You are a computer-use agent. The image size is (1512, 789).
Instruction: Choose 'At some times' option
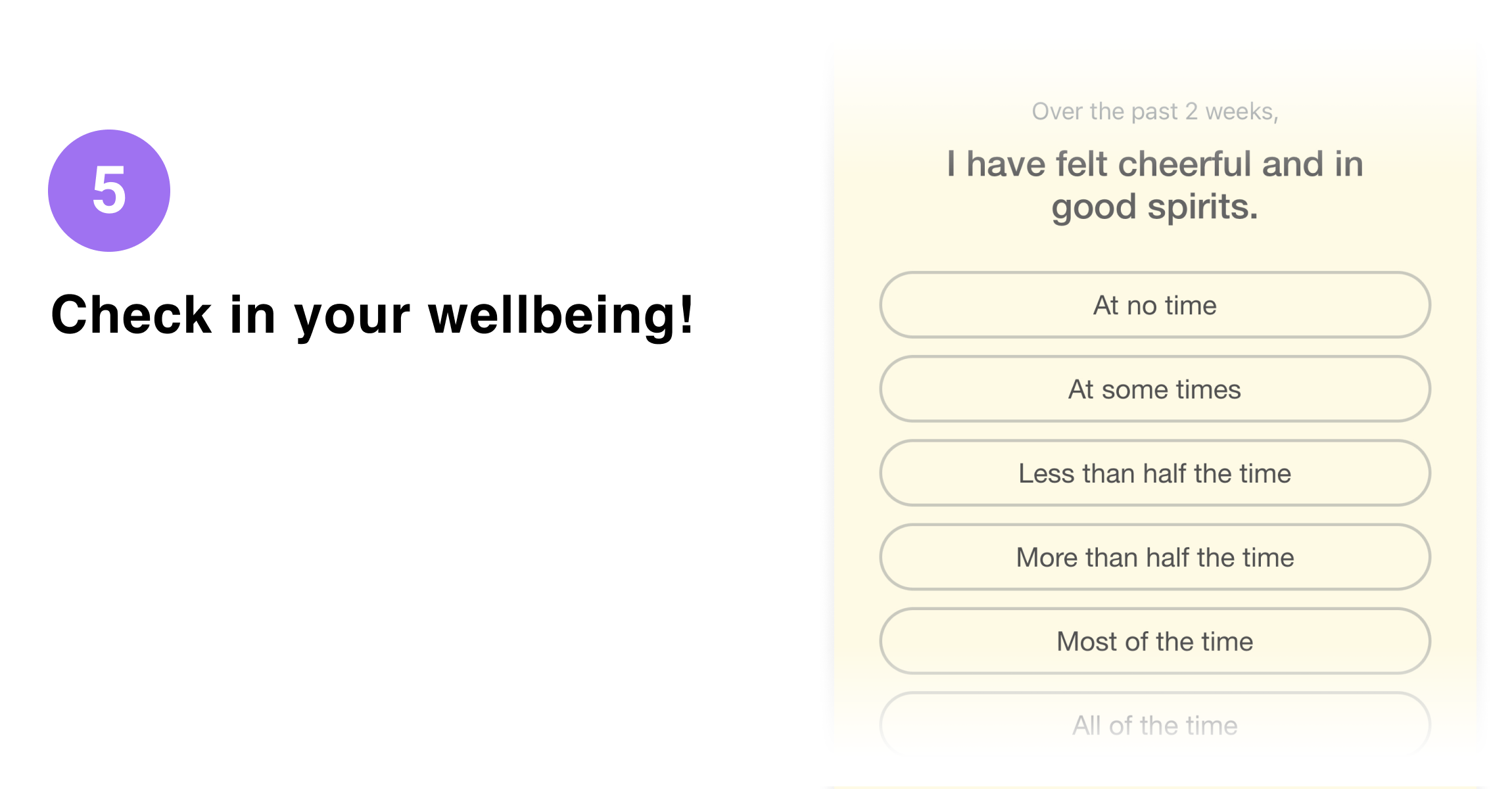[1154, 389]
